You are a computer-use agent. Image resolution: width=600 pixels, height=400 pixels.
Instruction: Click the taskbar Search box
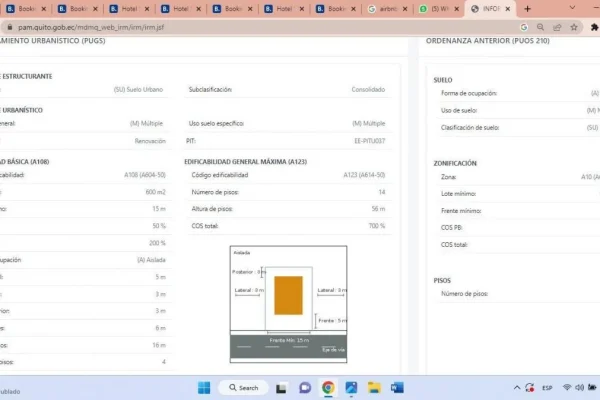[x=243, y=387]
